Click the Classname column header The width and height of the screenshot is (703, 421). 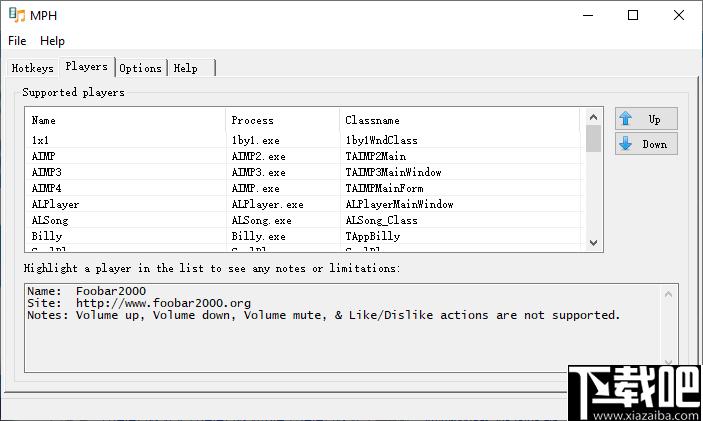point(460,120)
